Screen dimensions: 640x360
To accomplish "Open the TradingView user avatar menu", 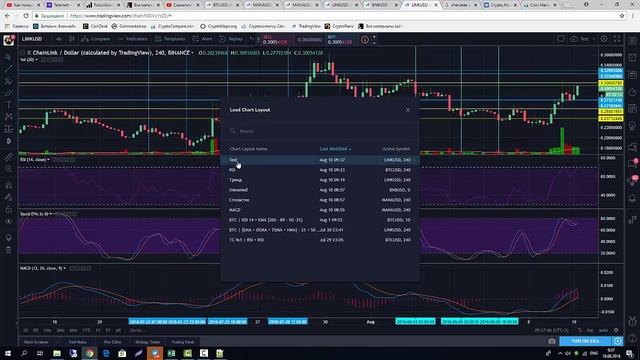I will [x=9, y=40].
